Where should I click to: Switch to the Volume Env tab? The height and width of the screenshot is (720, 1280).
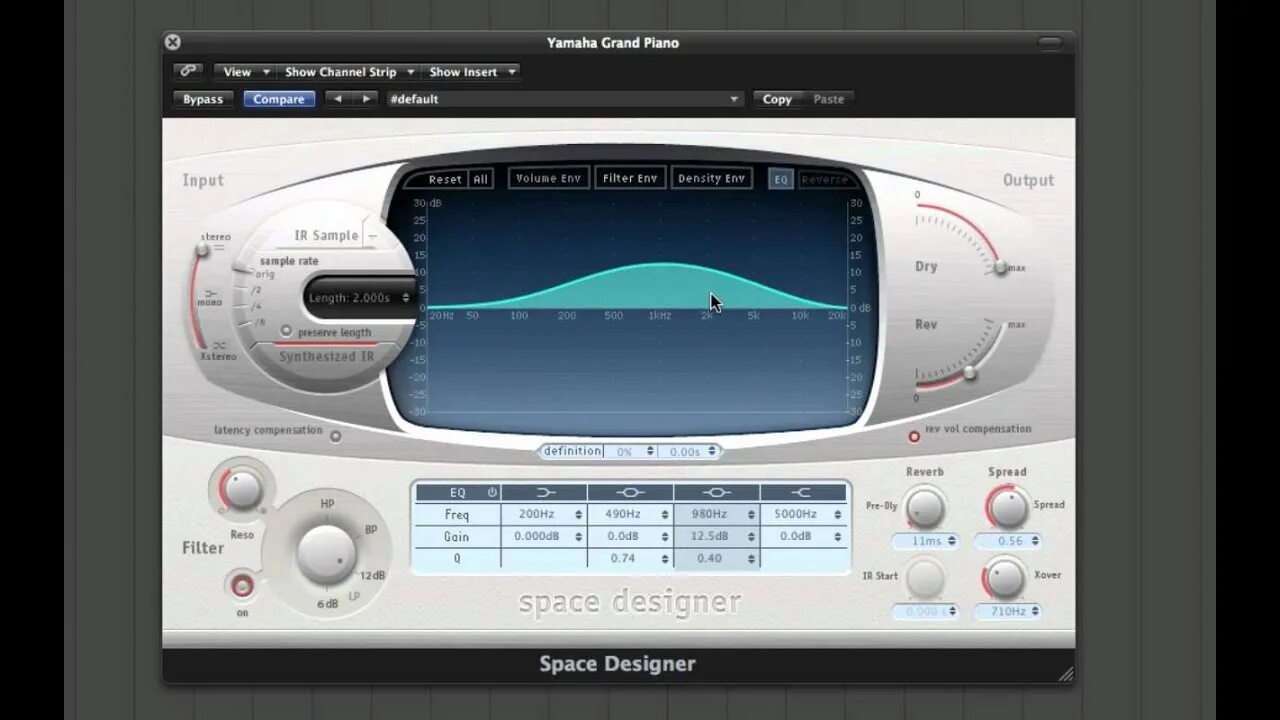[x=548, y=177]
